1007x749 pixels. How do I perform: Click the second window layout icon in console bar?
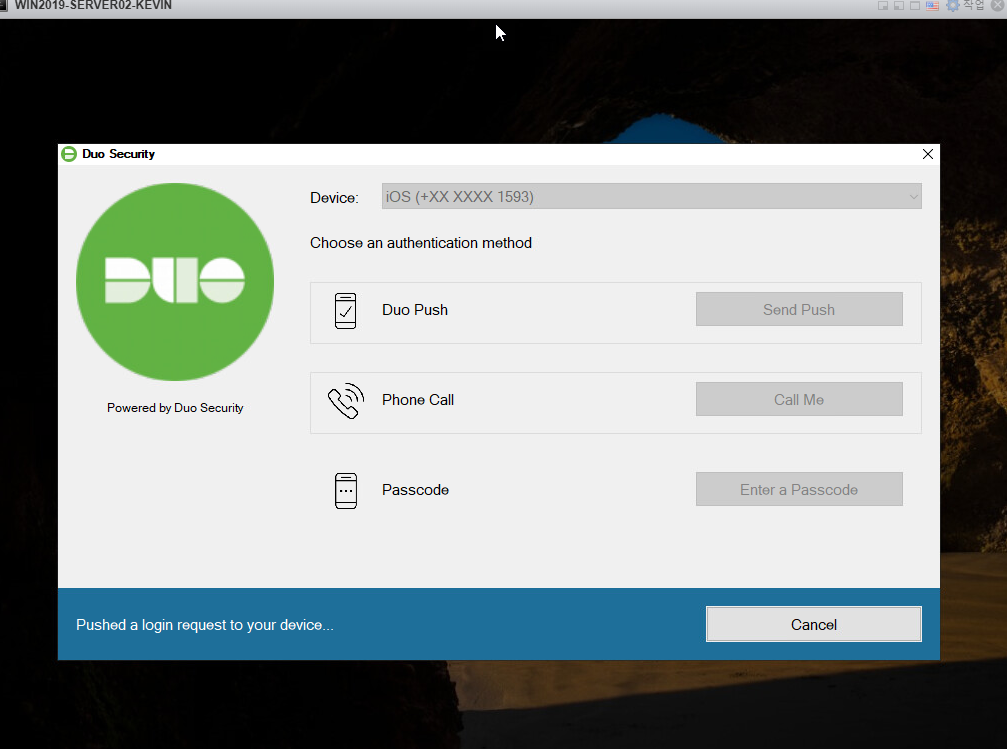[899, 6]
